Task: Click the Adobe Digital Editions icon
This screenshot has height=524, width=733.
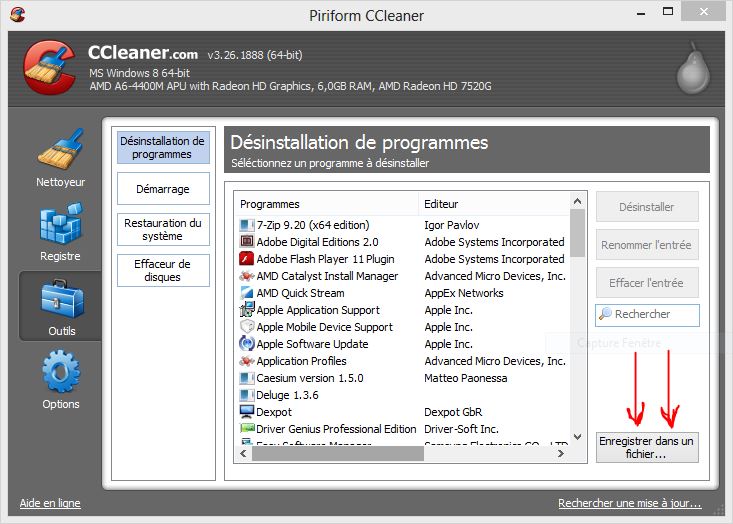Action: 246,242
